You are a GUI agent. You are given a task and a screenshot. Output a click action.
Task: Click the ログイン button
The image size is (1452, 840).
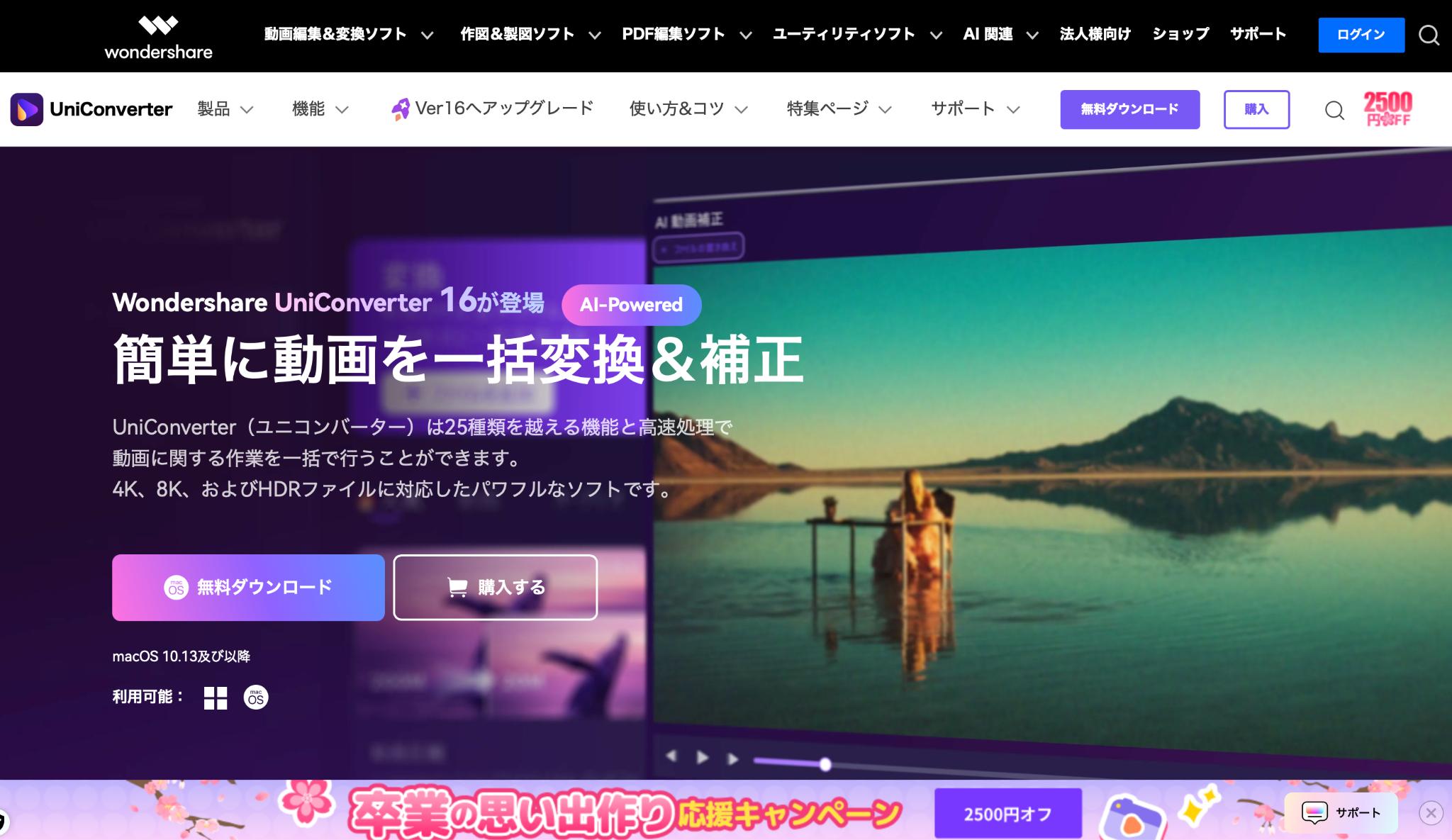point(1361,35)
